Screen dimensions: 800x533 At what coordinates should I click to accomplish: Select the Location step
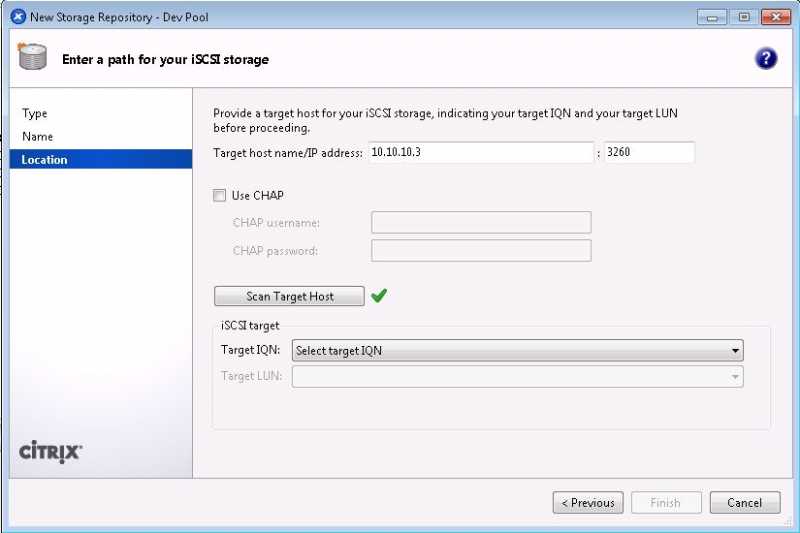(45, 160)
